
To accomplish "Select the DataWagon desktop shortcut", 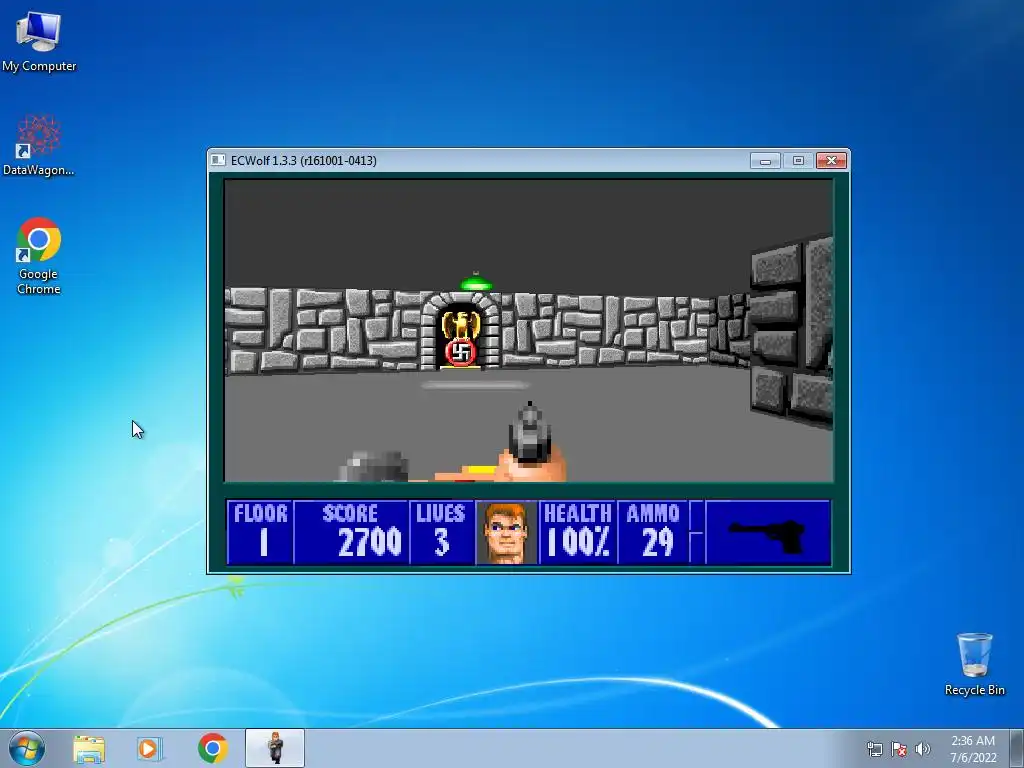I will (39, 145).
